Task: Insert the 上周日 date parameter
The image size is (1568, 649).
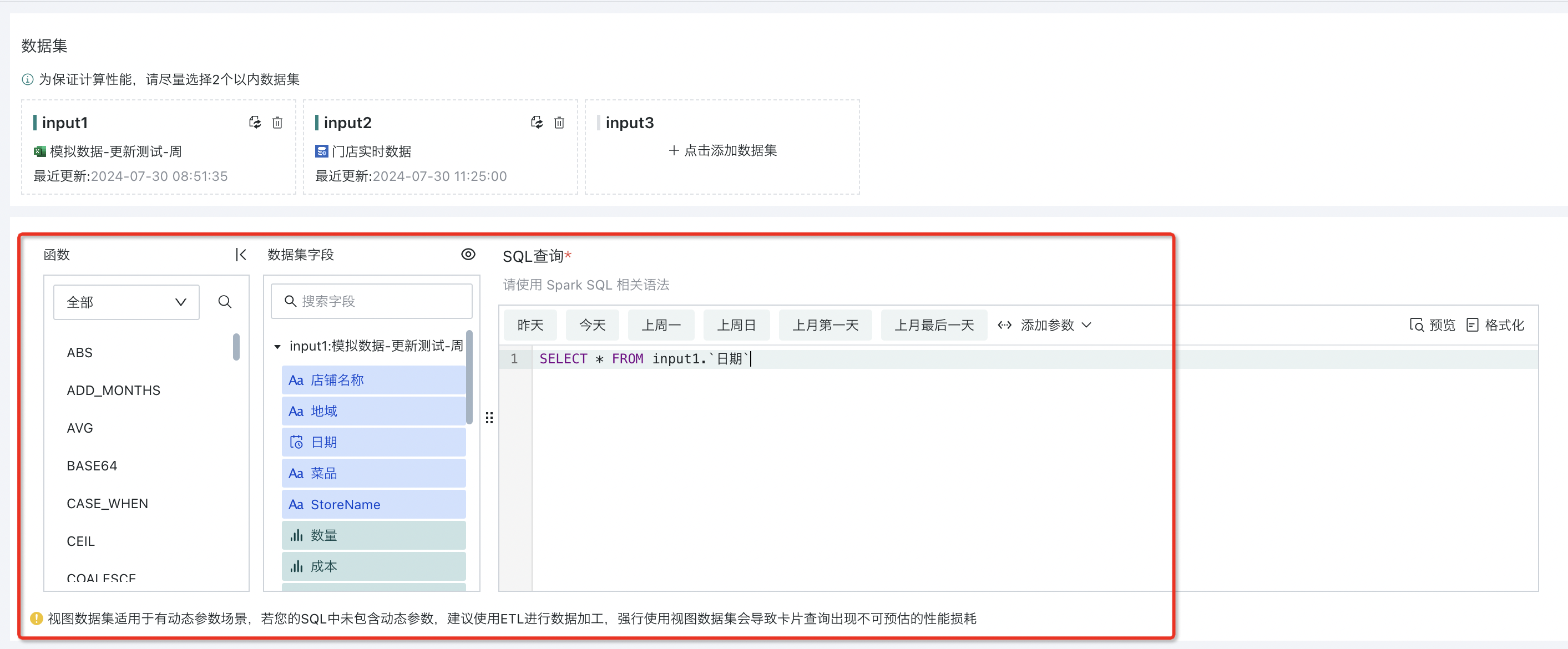Action: pyautogui.click(x=736, y=325)
